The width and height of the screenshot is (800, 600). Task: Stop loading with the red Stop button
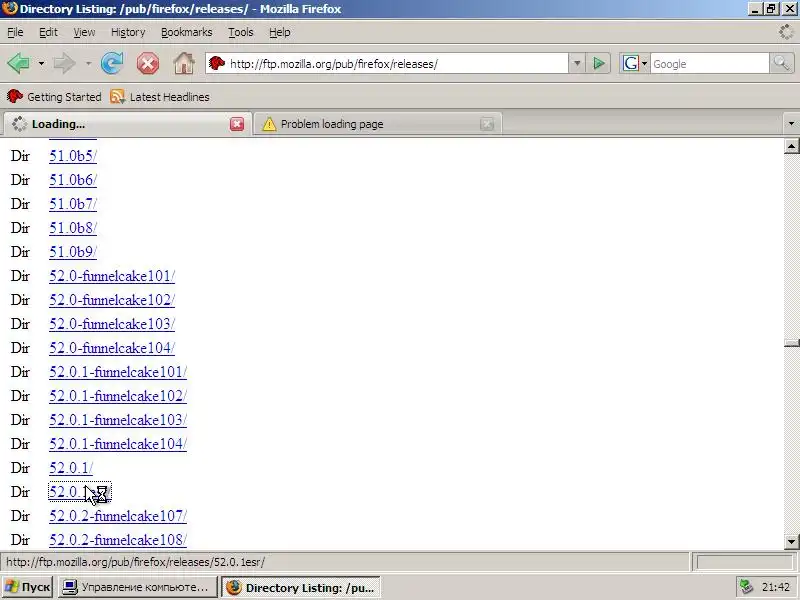tap(147, 64)
